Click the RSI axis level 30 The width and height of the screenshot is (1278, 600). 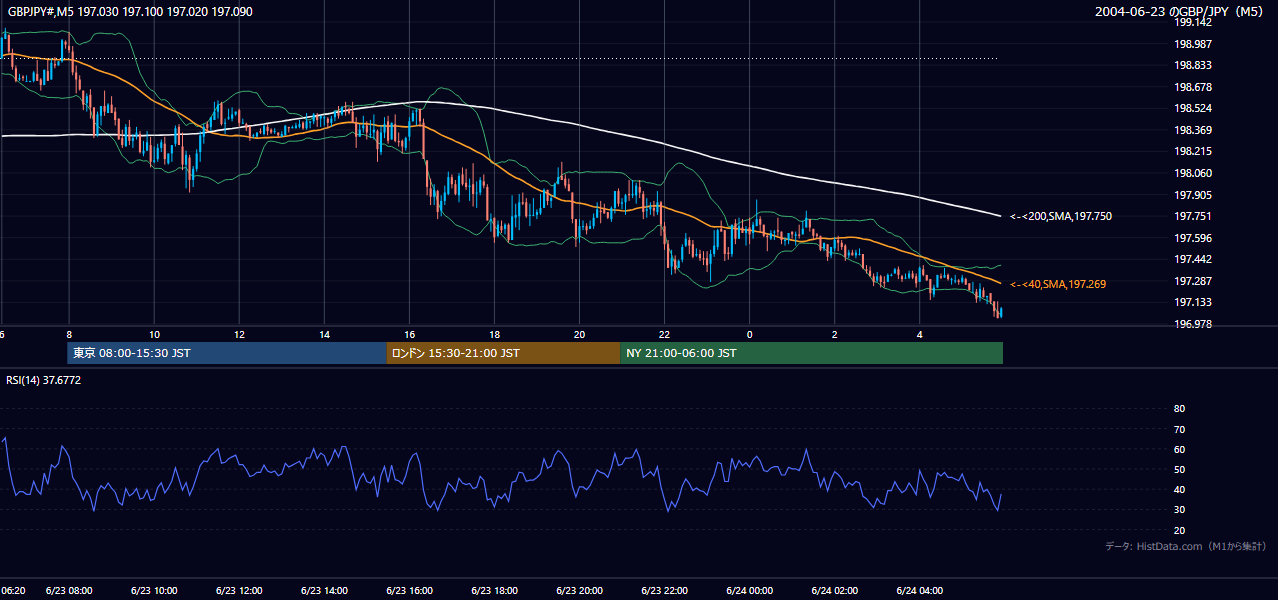[x=1179, y=510]
